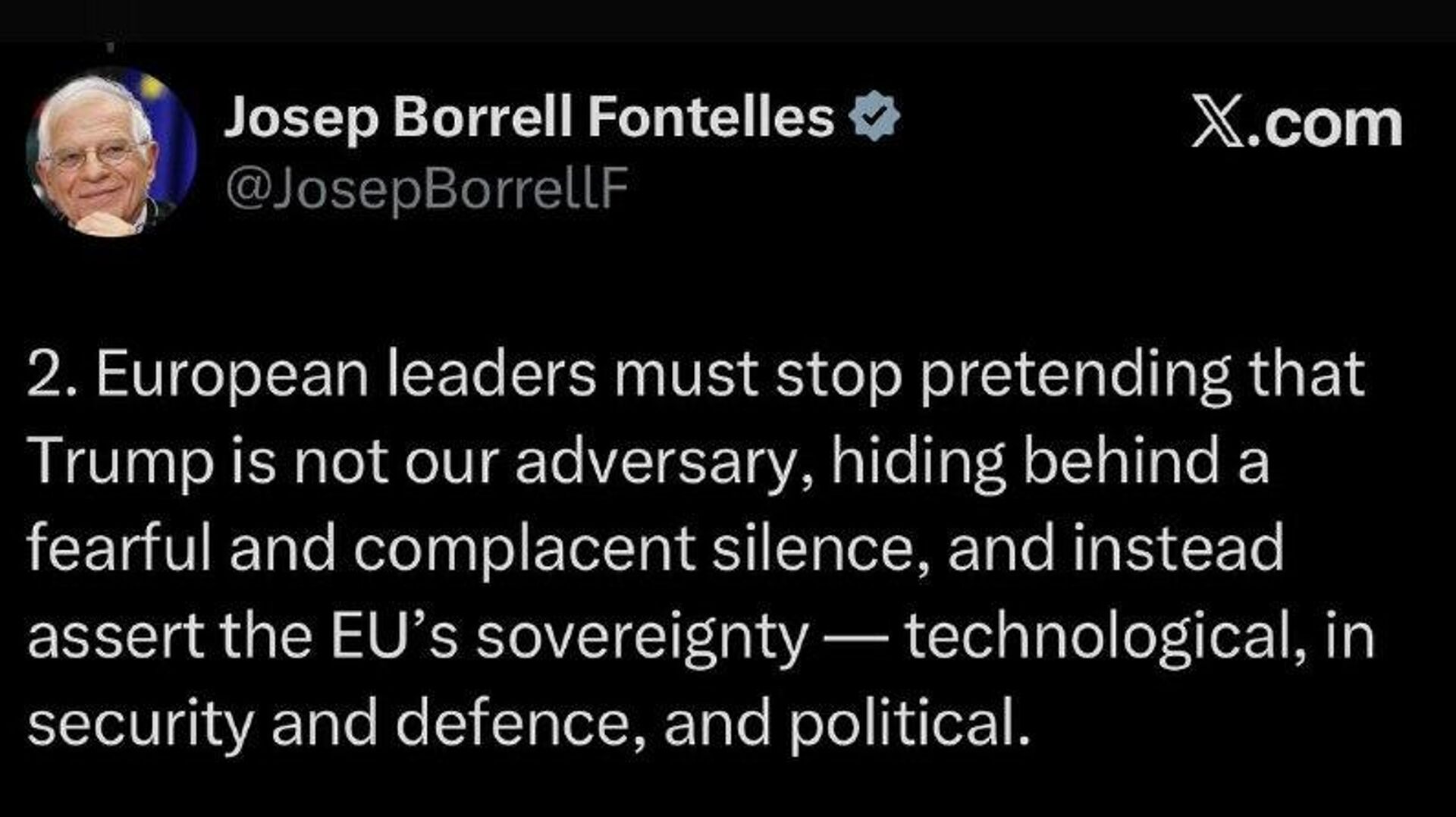The image size is (1456, 817).
Task: Click the word "complacent" in the post
Action: [524, 549]
